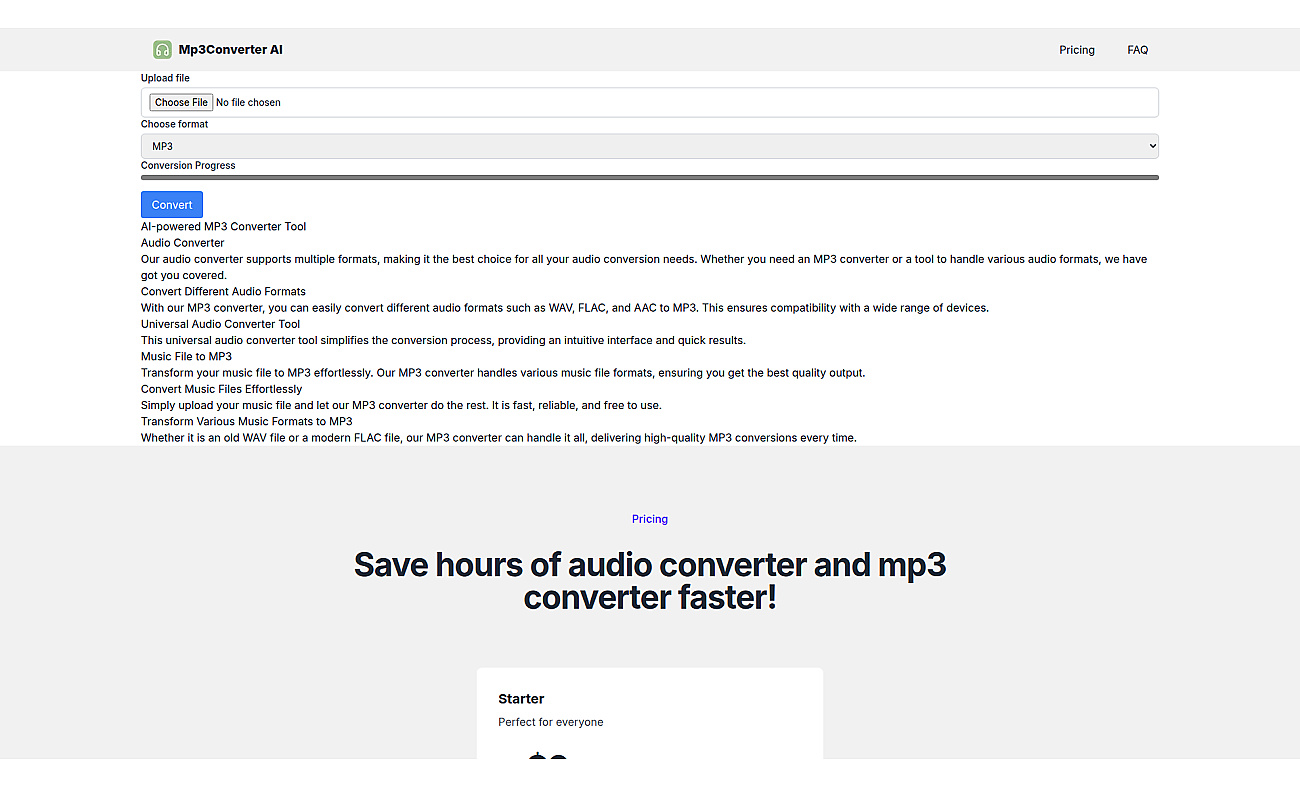Click paragraph starting "Simply upload your music file"

tap(401, 405)
